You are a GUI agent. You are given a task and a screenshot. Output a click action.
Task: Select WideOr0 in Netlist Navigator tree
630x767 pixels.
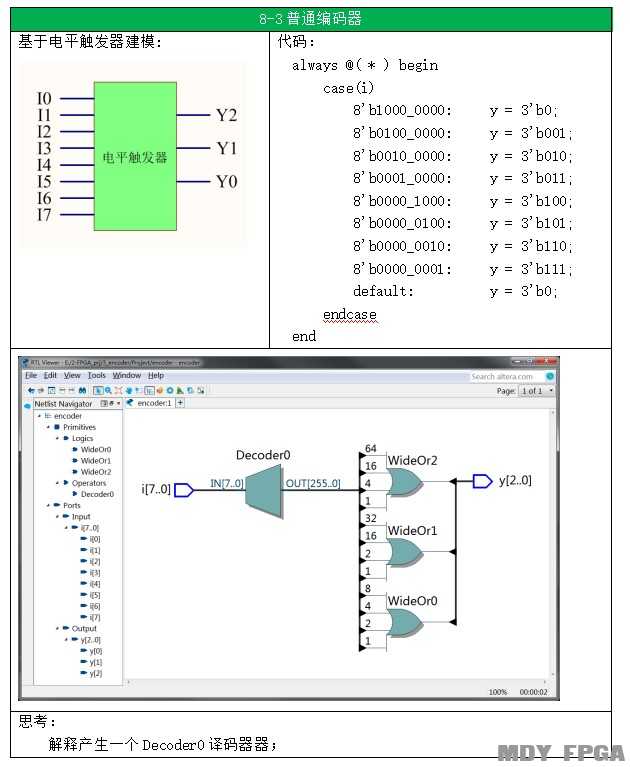pyautogui.click(x=96, y=450)
